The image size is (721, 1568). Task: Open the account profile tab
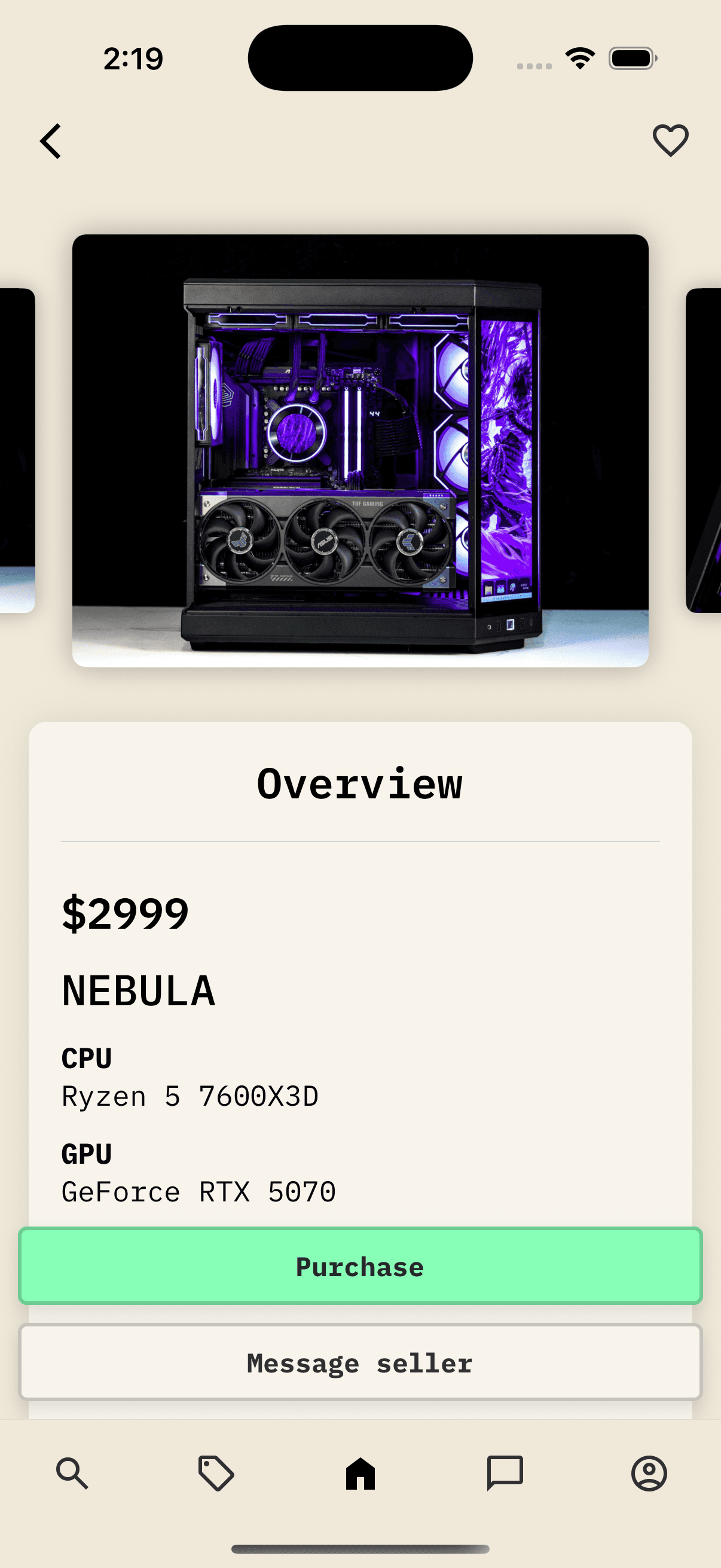coord(649,1474)
